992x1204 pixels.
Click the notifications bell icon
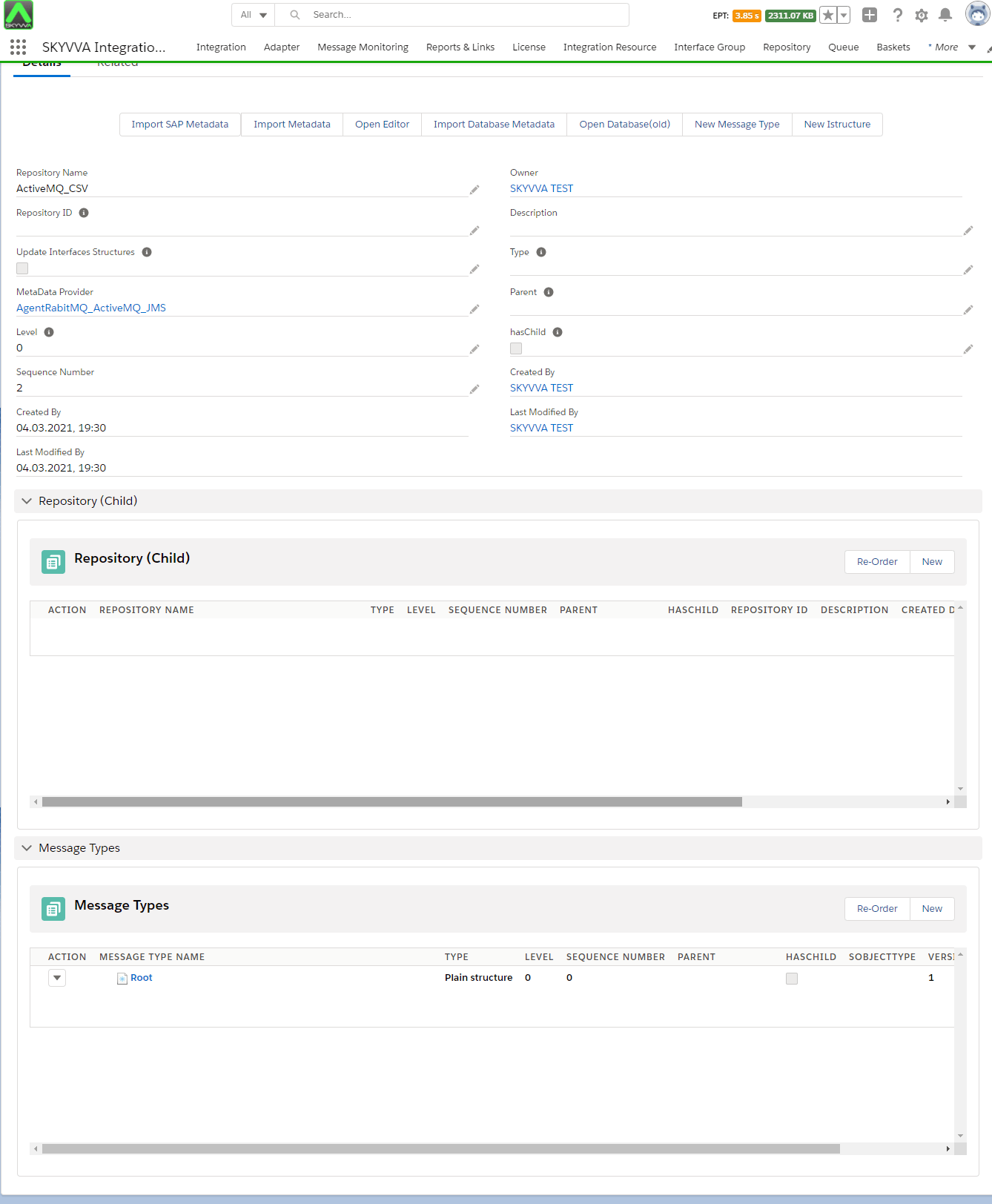tap(945, 15)
